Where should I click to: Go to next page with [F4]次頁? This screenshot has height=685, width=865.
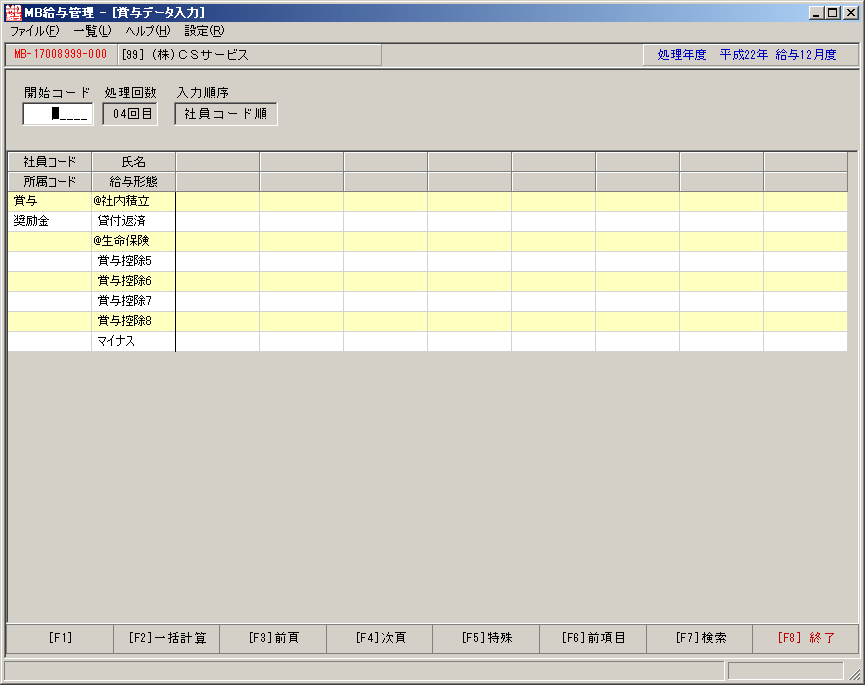tap(380, 638)
